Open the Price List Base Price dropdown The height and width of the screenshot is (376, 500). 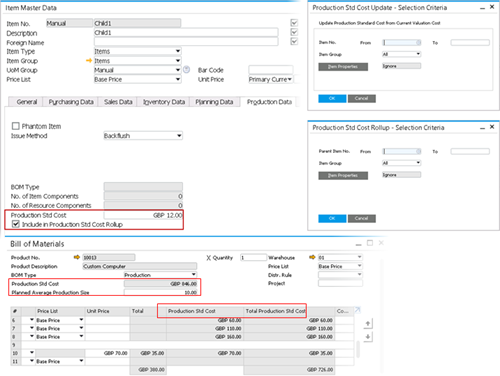pos(178,79)
